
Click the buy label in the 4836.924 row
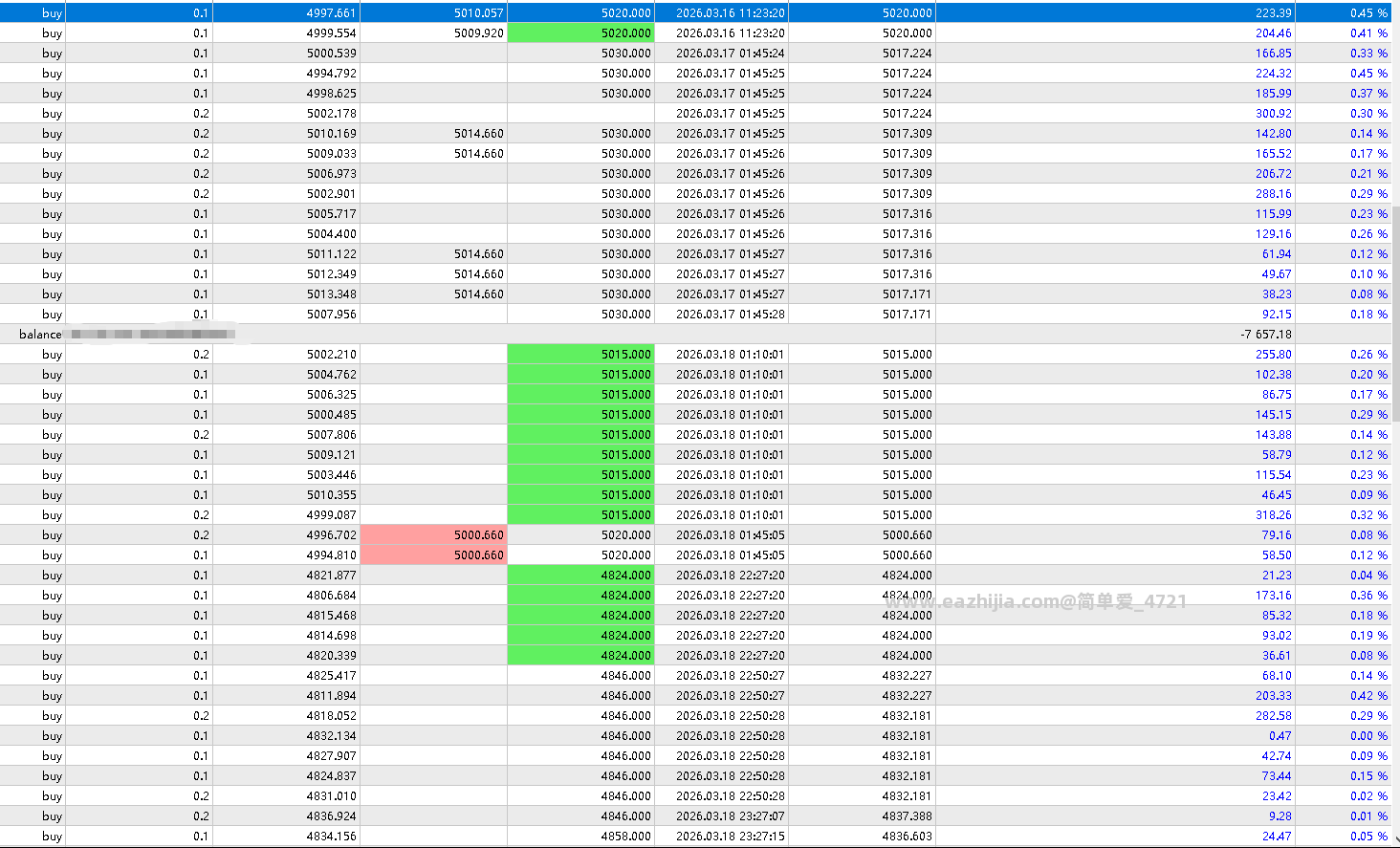(x=52, y=816)
